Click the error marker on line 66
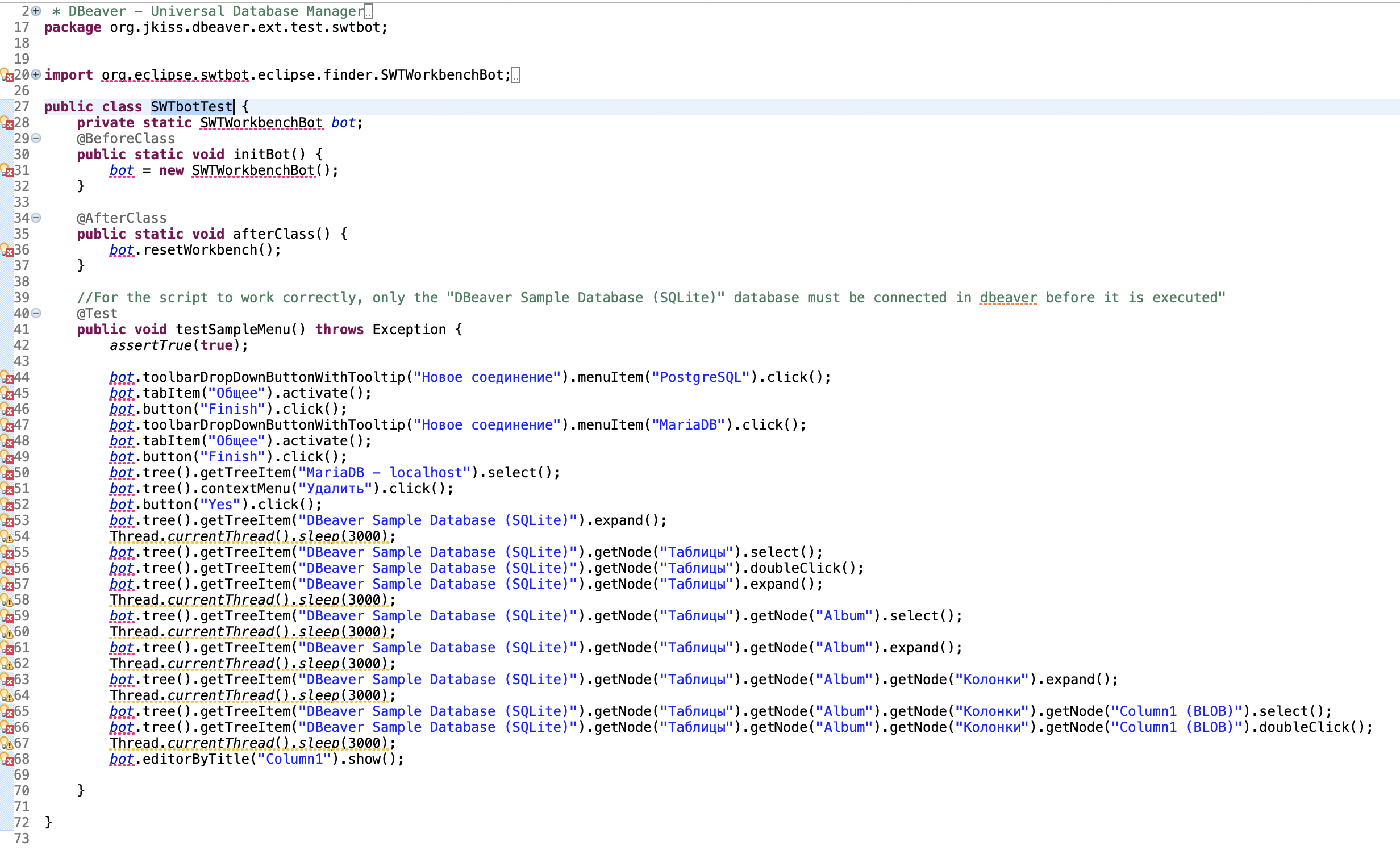 coord(6,727)
